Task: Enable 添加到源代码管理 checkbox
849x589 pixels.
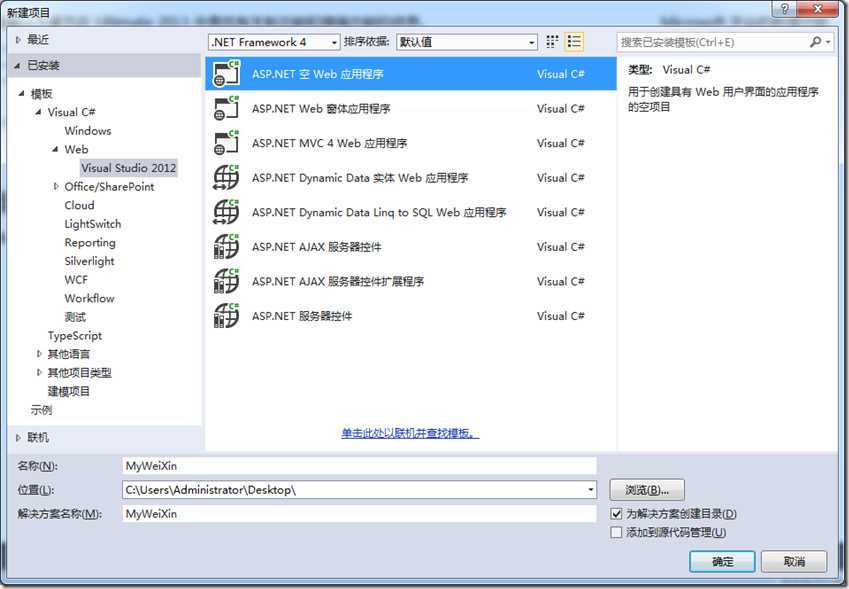Action: [x=616, y=532]
